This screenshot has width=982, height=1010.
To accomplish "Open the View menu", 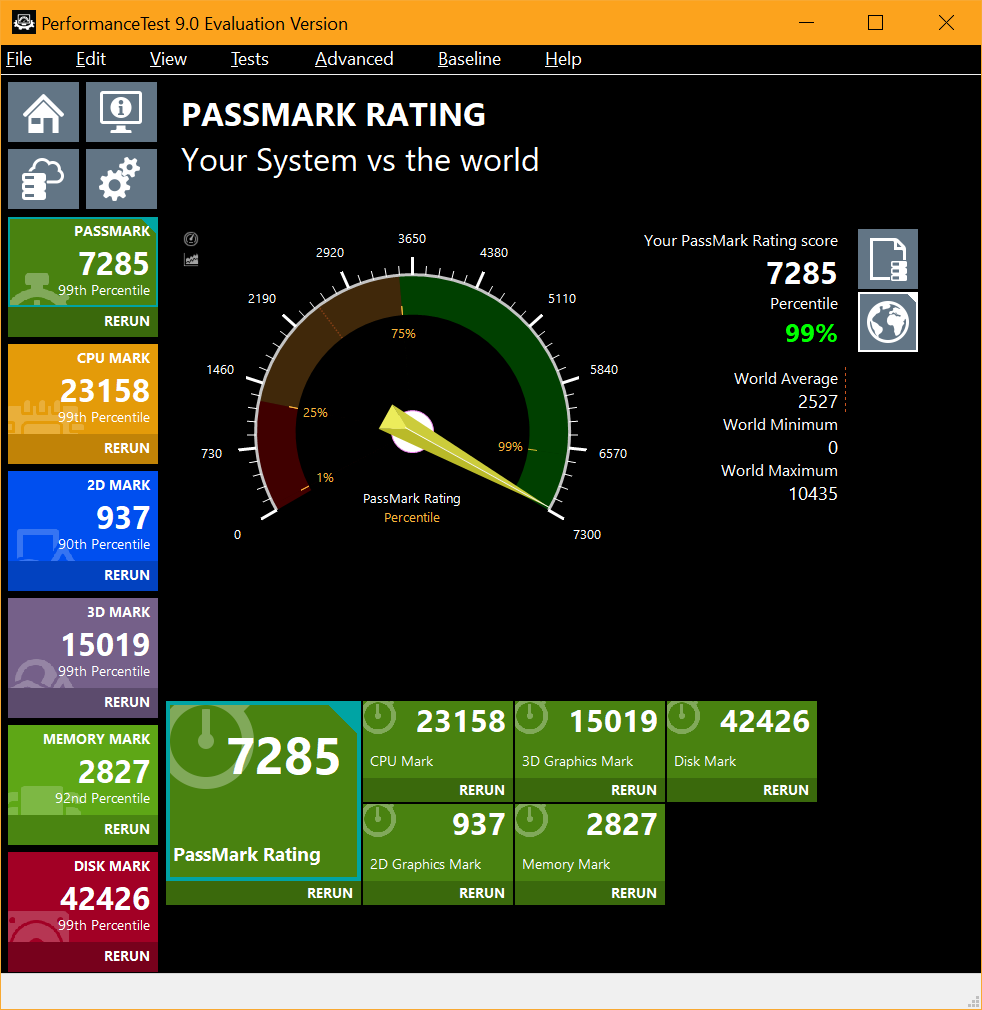I will pyautogui.click(x=168, y=59).
